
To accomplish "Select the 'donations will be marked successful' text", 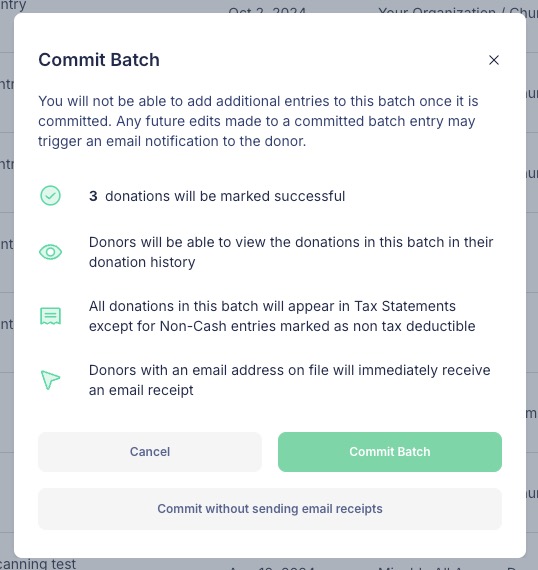I will (x=225, y=196).
